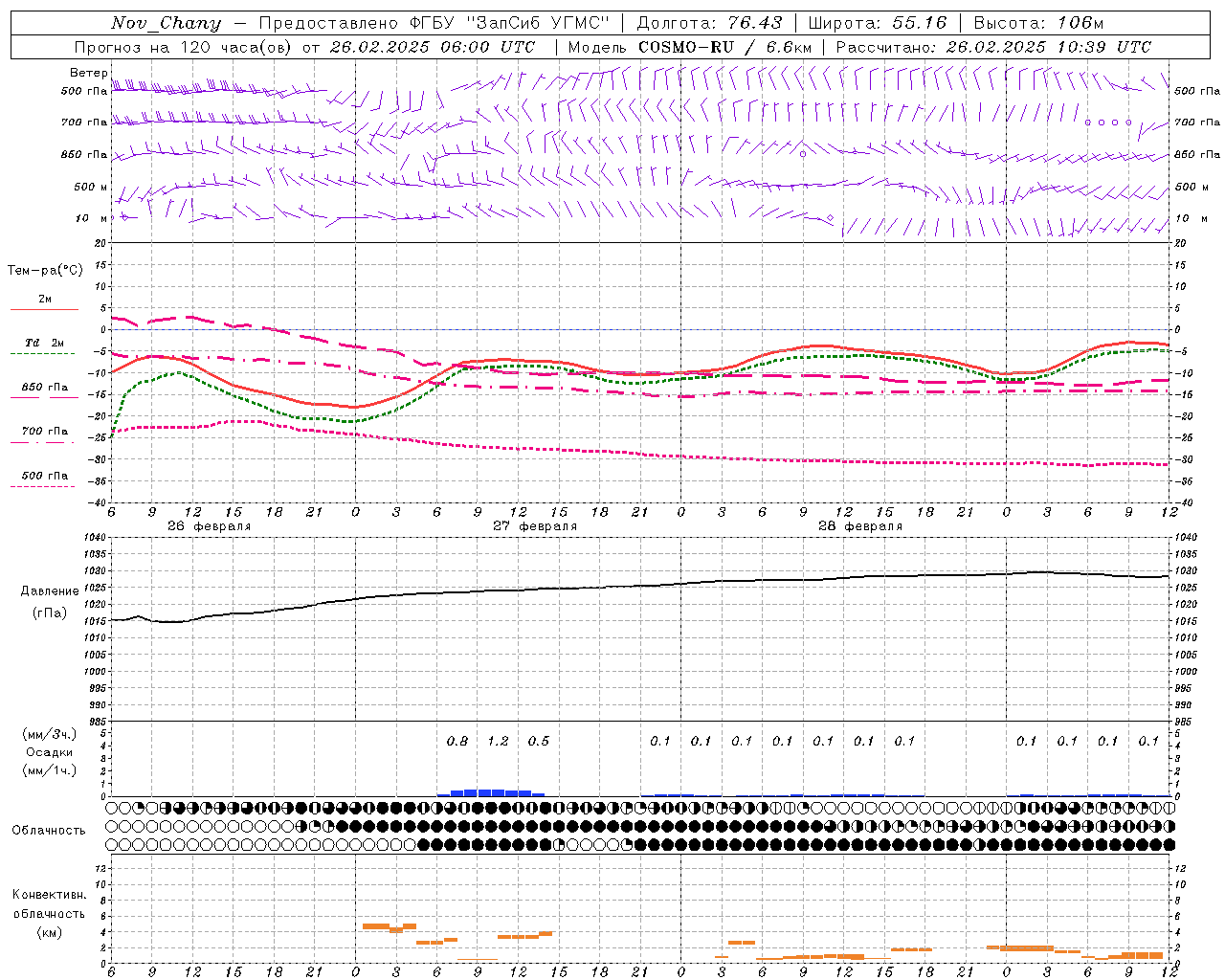Click the (мм/3ч.) precipitation unit label

(49, 734)
